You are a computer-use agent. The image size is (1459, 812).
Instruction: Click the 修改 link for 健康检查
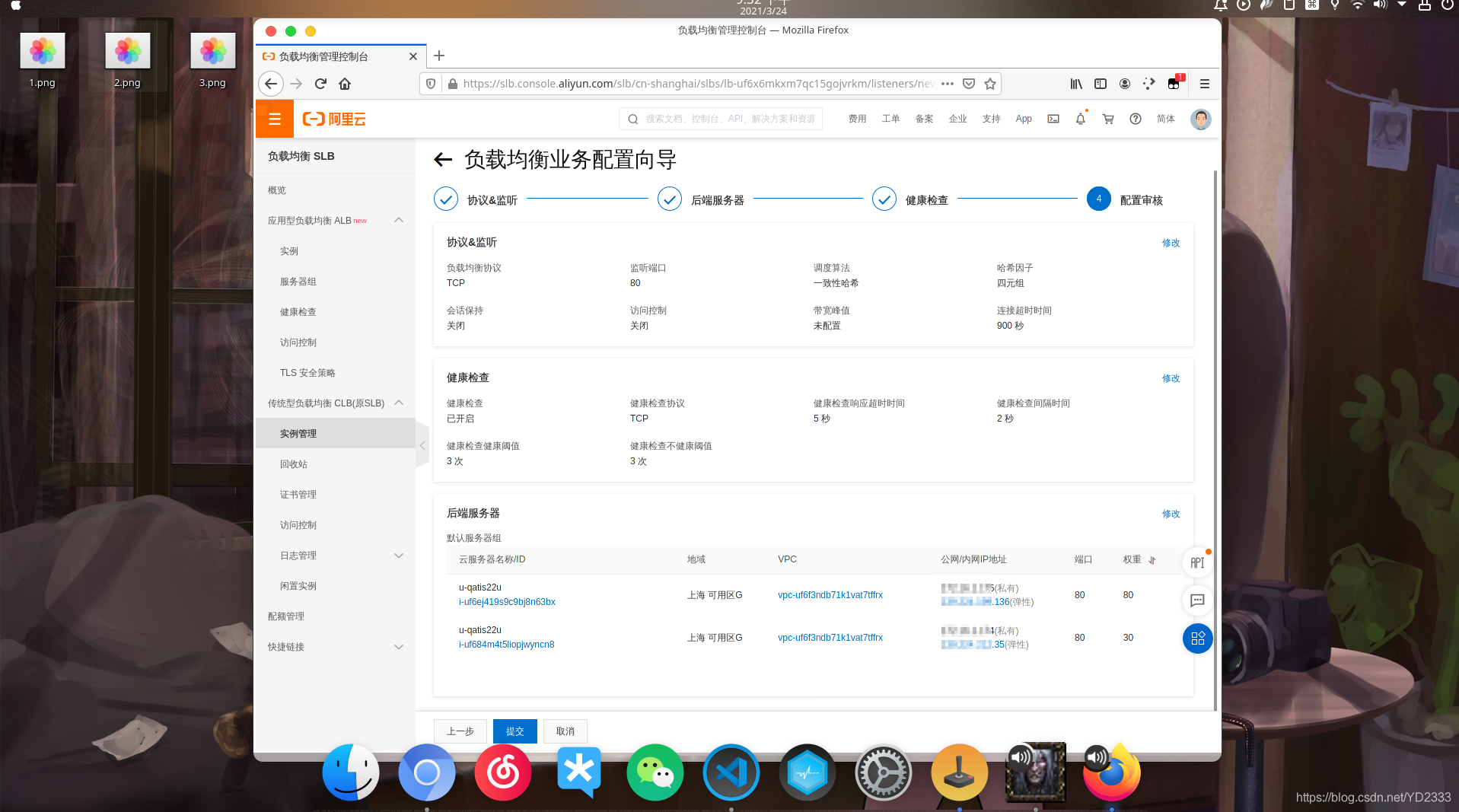coord(1171,378)
